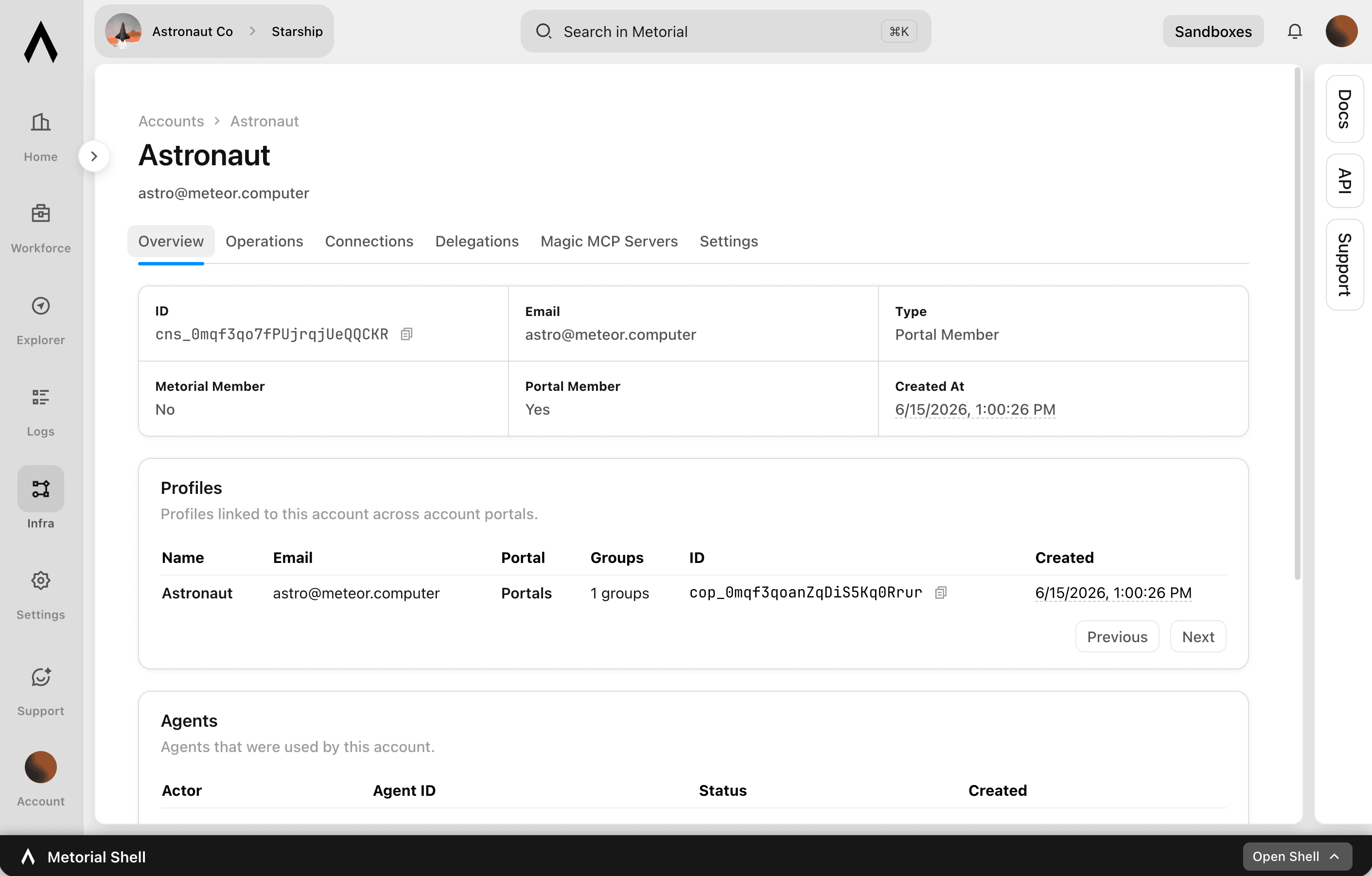Screen dimensions: 1372x876
Task: Click the Groups column header in Profiles
Action: coord(616,558)
